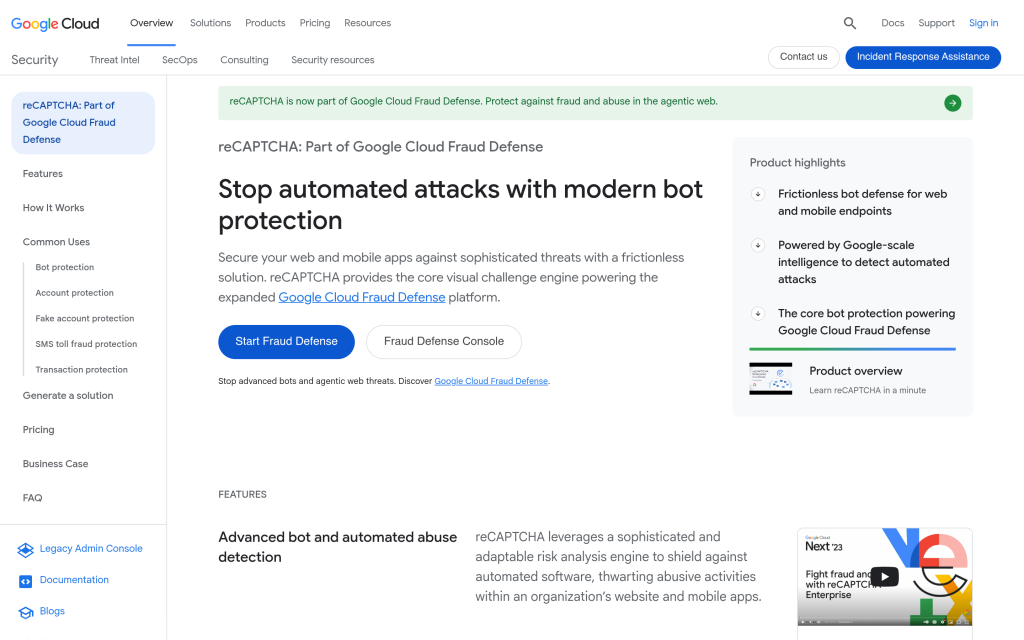Click the banner text about Fraud Defense
1024x640 pixels.
point(473,101)
